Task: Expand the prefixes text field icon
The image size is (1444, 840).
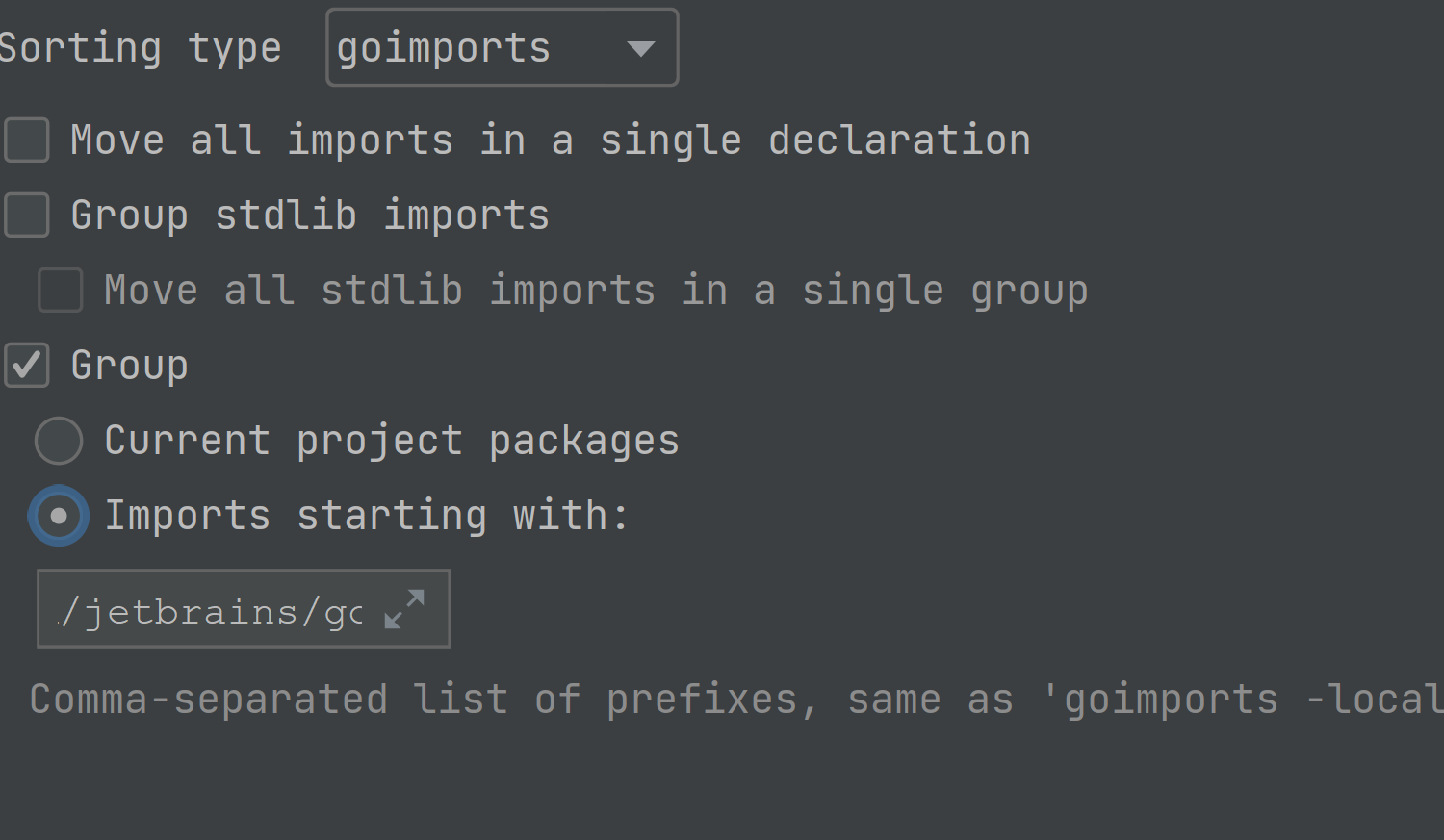Action: pyautogui.click(x=404, y=609)
